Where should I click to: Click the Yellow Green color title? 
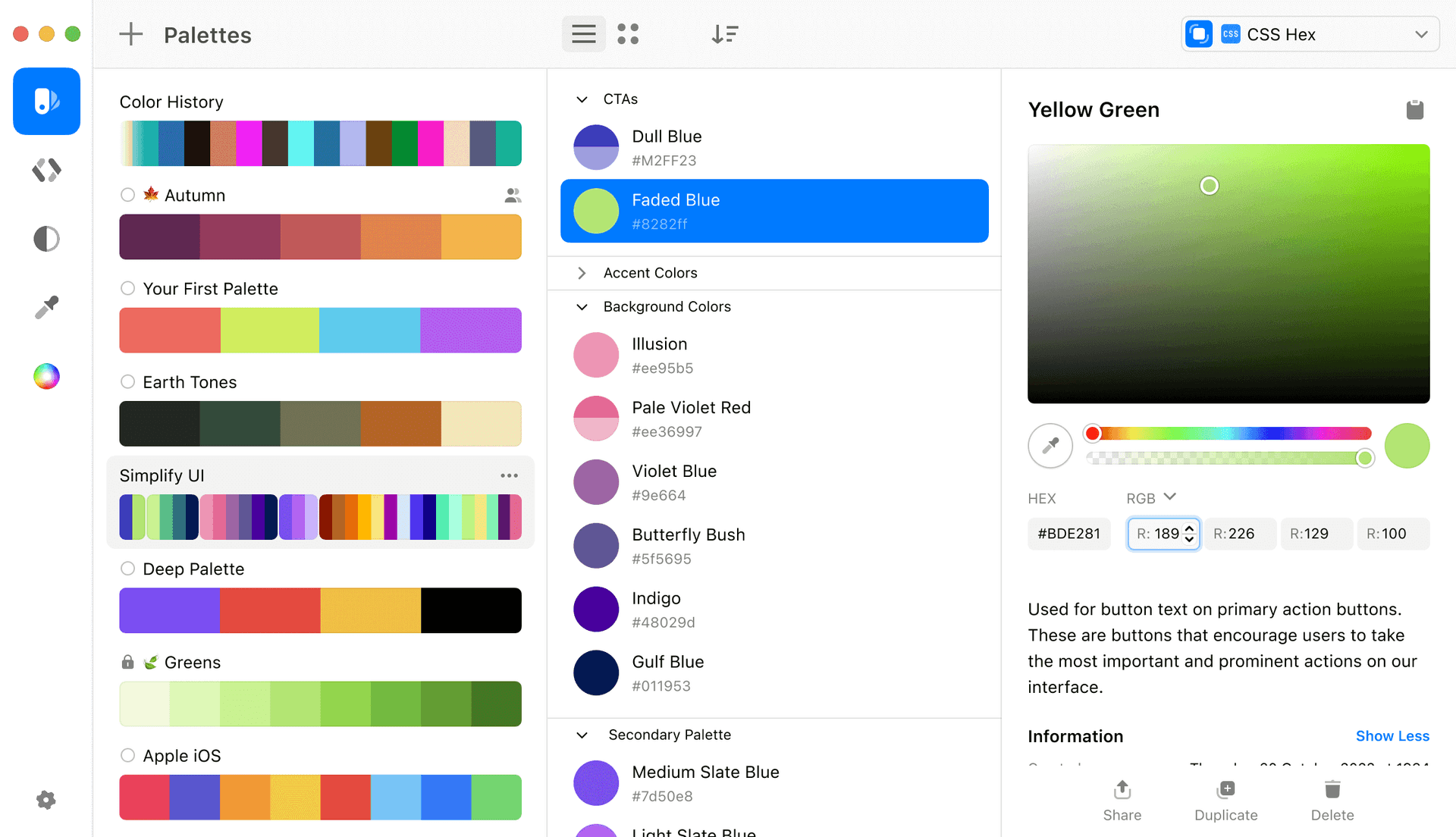click(1093, 110)
